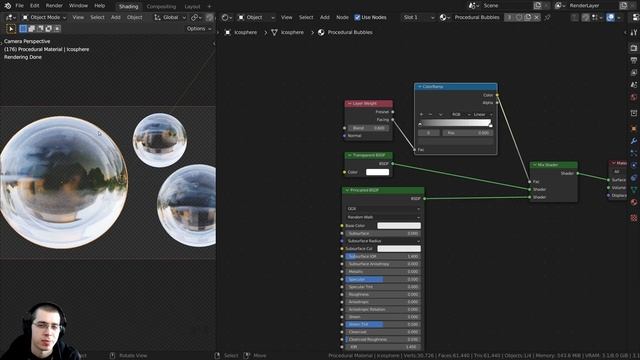
Task: Click the Blender logo icon
Action: point(7,6)
